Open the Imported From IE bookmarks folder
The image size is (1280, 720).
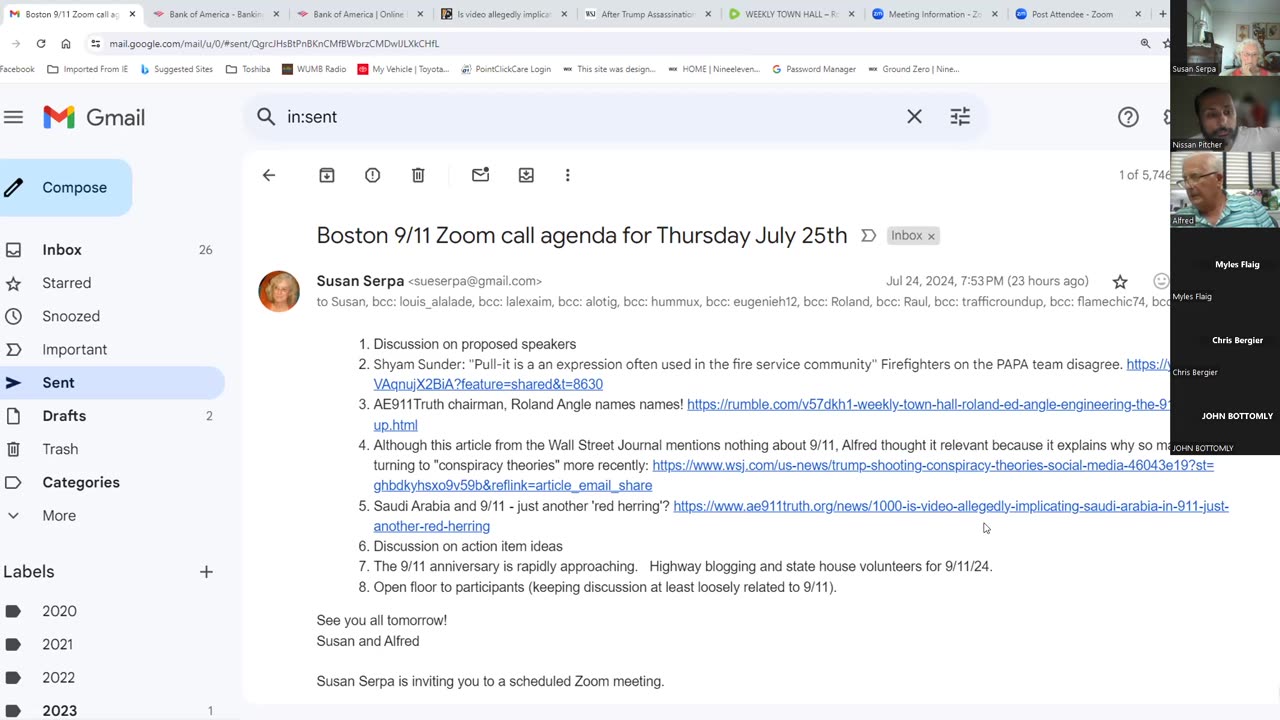click(x=88, y=69)
